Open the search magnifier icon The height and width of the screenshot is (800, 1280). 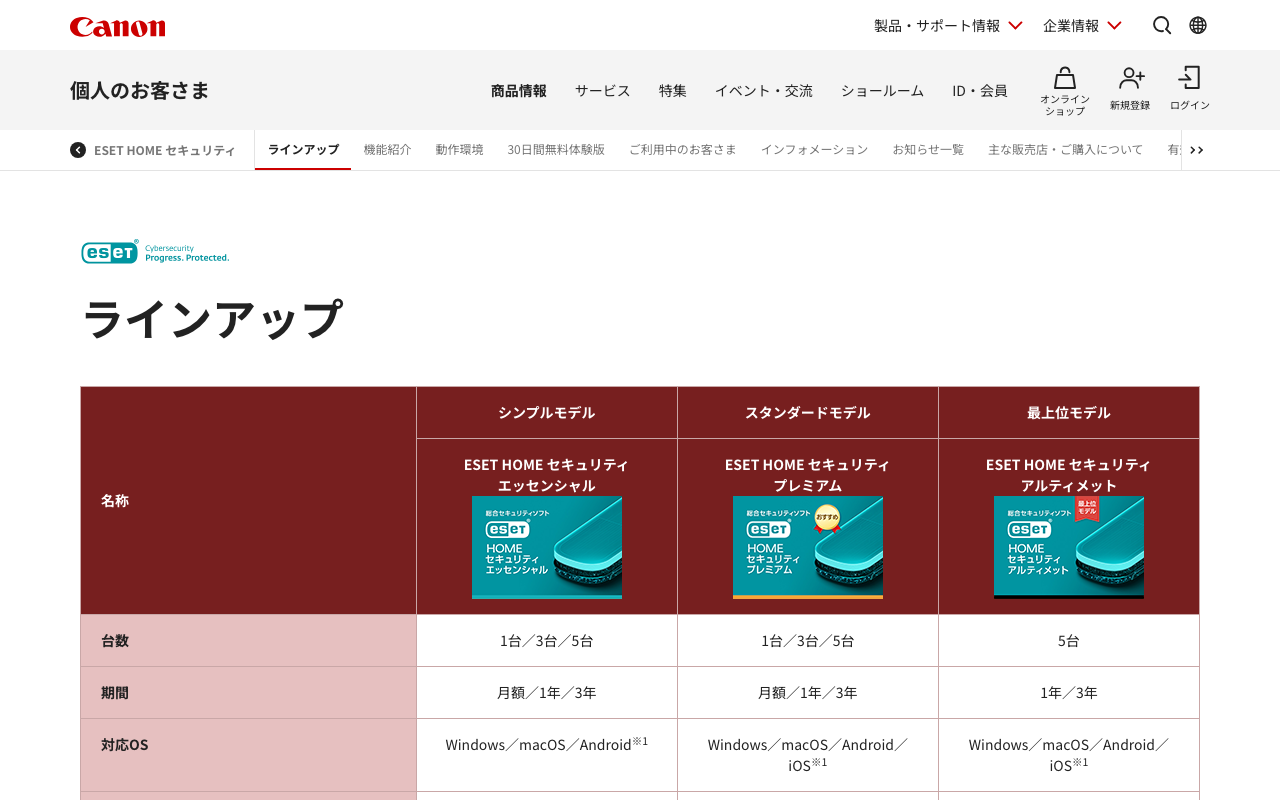coord(1162,25)
